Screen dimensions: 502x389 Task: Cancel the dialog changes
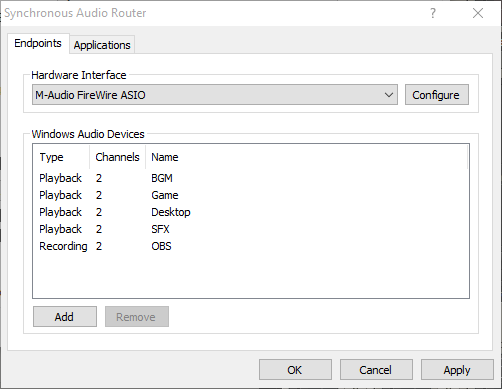click(x=376, y=370)
